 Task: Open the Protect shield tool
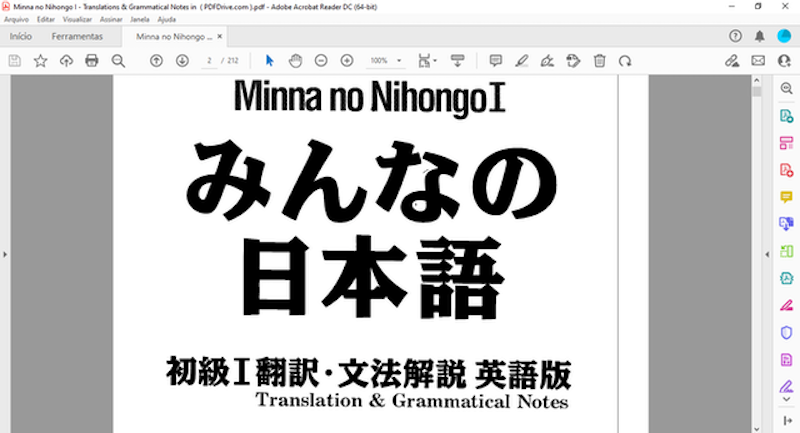(x=786, y=333)
